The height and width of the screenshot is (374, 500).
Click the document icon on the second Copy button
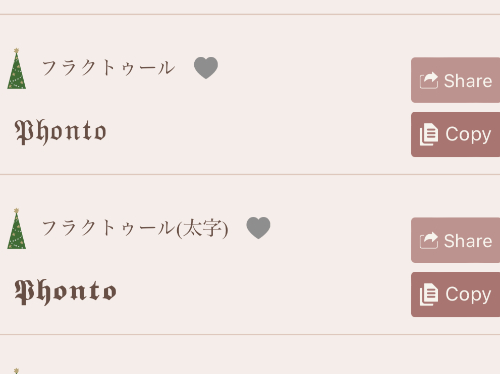click(429, 294)
